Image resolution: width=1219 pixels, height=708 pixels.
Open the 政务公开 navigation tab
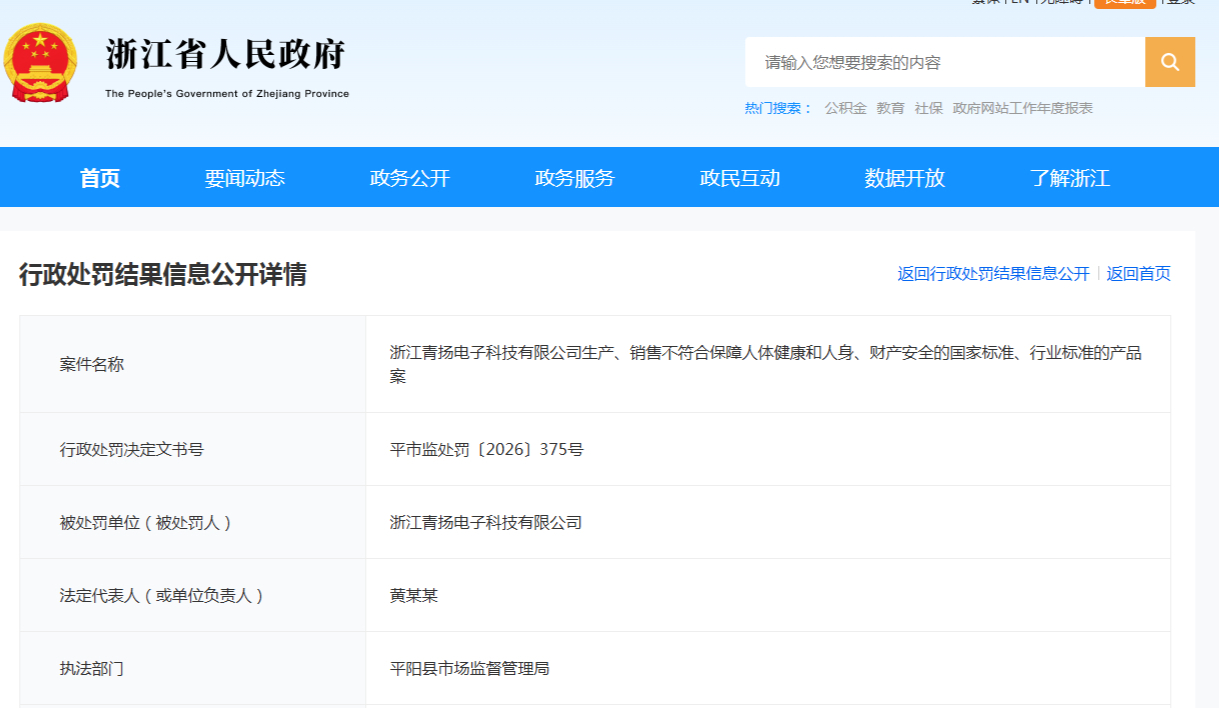coord(410,178)
